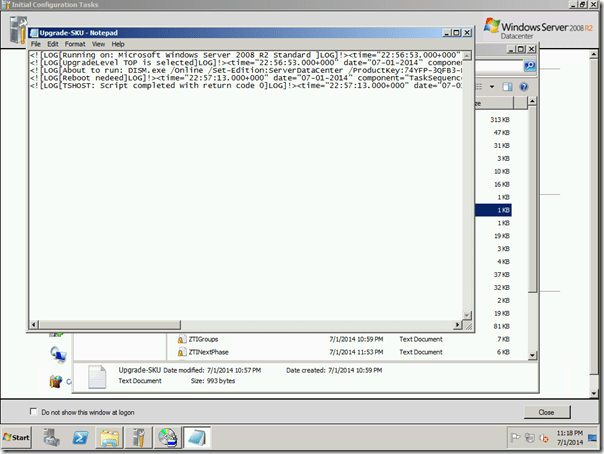
Task: Open the Edit menu in Notepad
Action: (x=53, y=44)
